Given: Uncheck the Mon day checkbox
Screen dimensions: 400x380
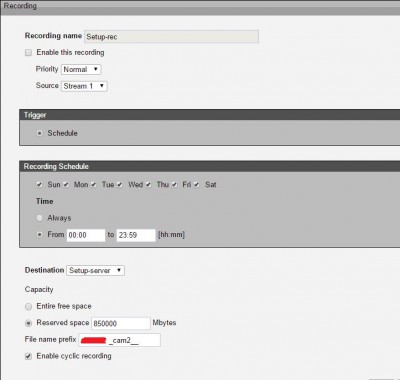Looking at the screenshot, I should 66,184.
